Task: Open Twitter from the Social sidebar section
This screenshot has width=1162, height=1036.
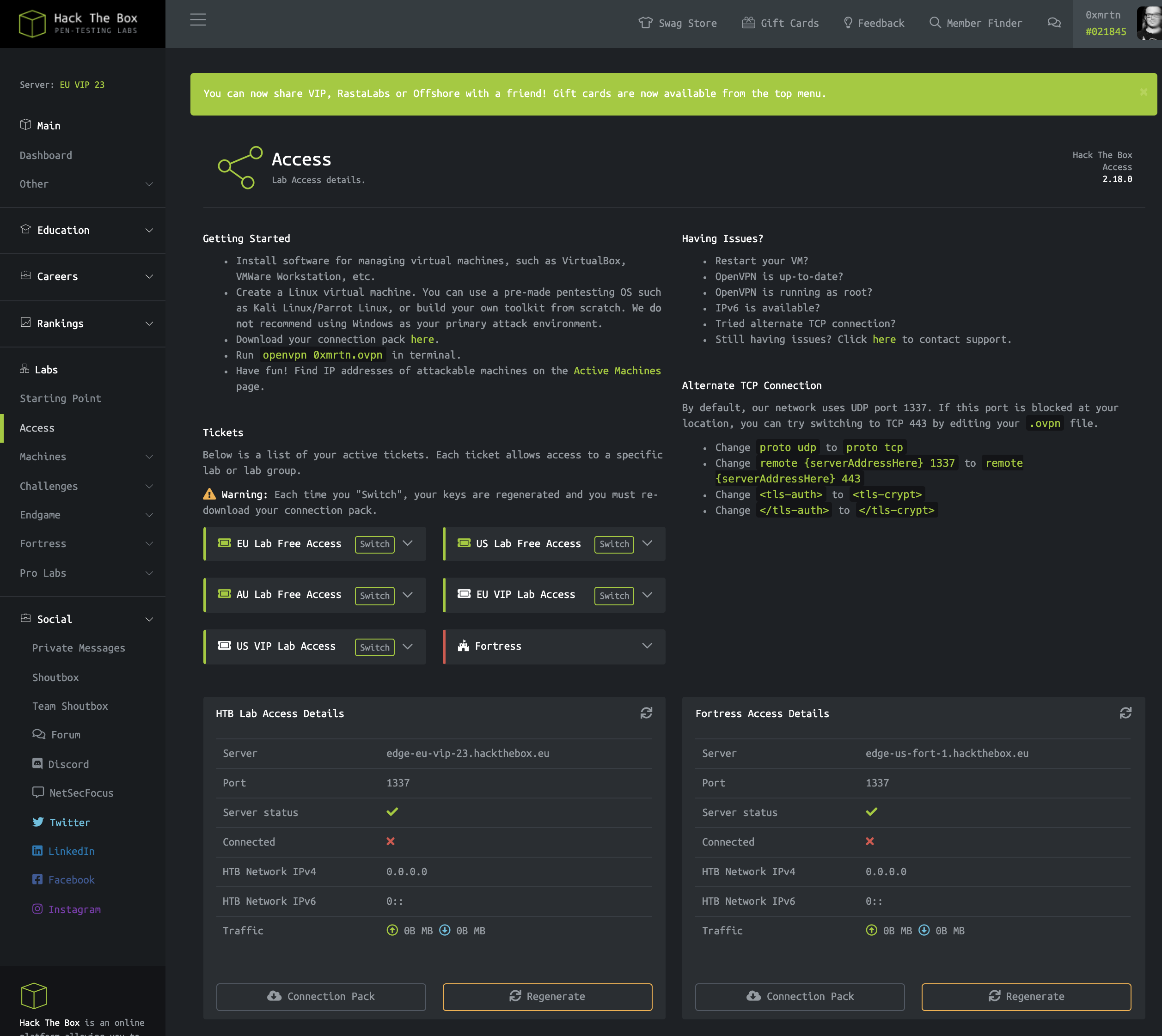Action: [69, 822]
